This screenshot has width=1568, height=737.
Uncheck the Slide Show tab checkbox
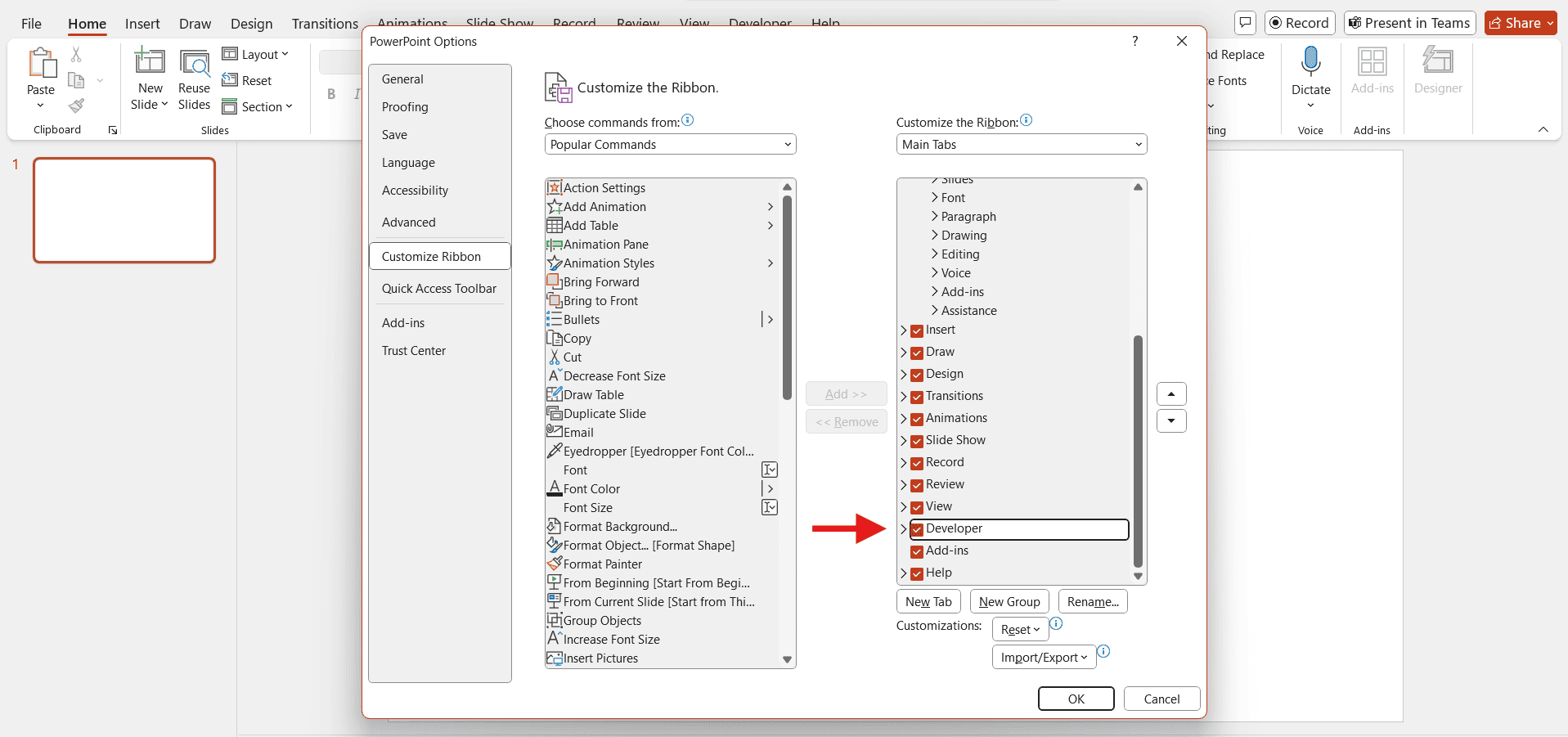[917, 441]
